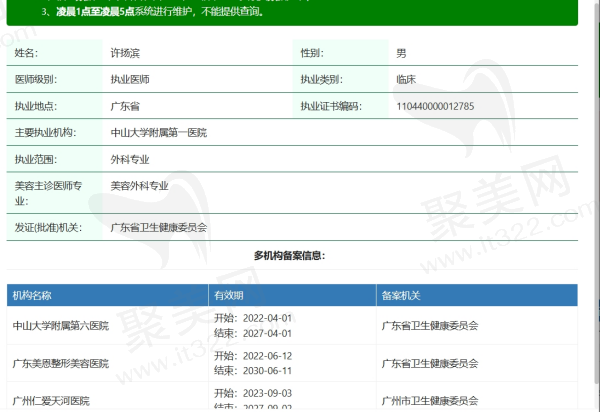Select the value 执业医师
Viewport: 600px width, 412px height.
130,79
